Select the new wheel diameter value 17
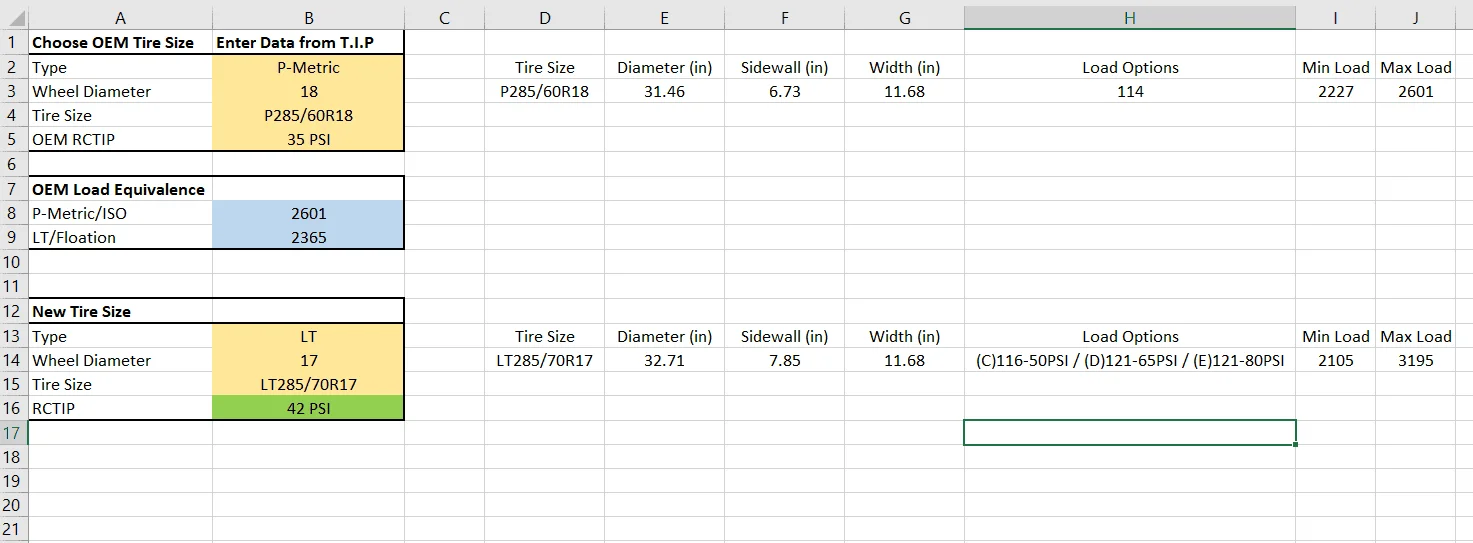 pos(308,361)
